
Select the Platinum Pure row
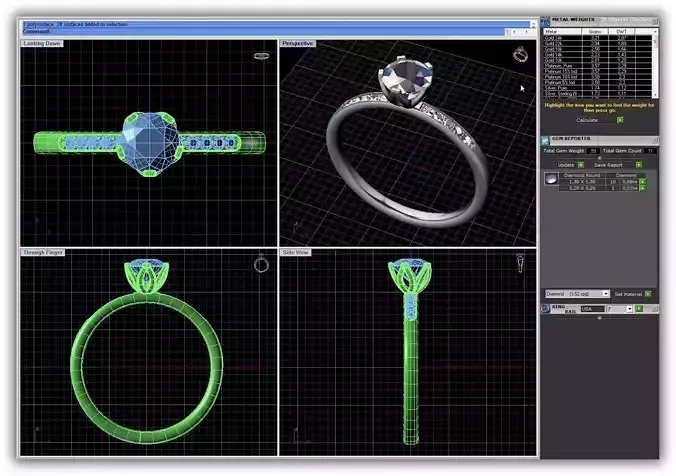598,66
